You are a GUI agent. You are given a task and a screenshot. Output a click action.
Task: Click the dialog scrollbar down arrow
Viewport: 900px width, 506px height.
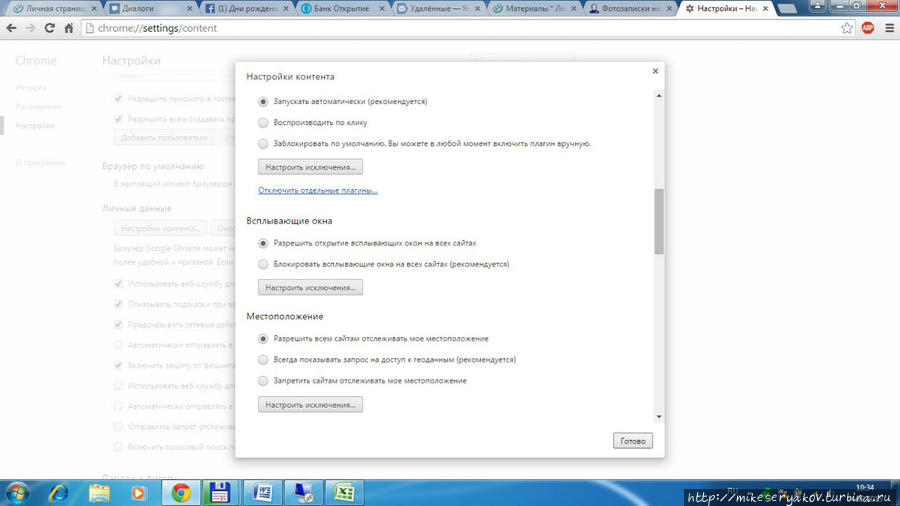click(x=659, y=417)
